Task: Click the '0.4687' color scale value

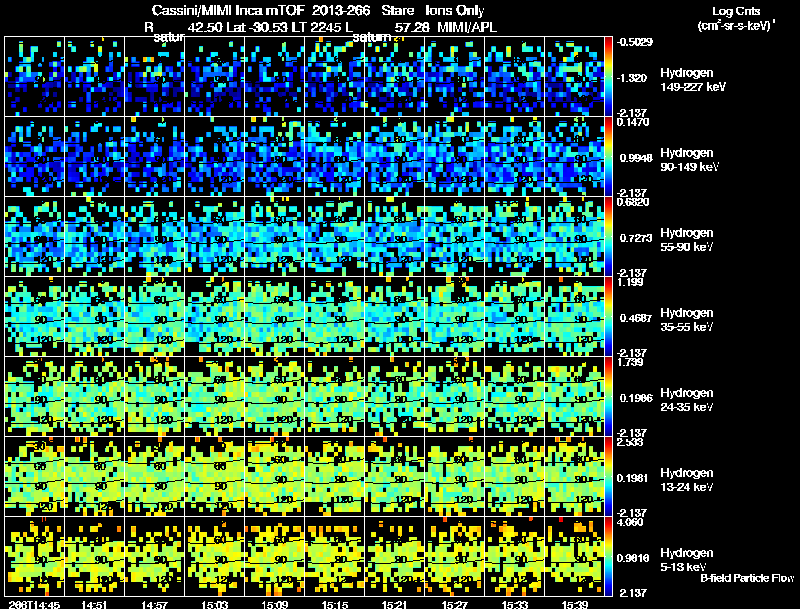Action: click(x=636, y=318)
